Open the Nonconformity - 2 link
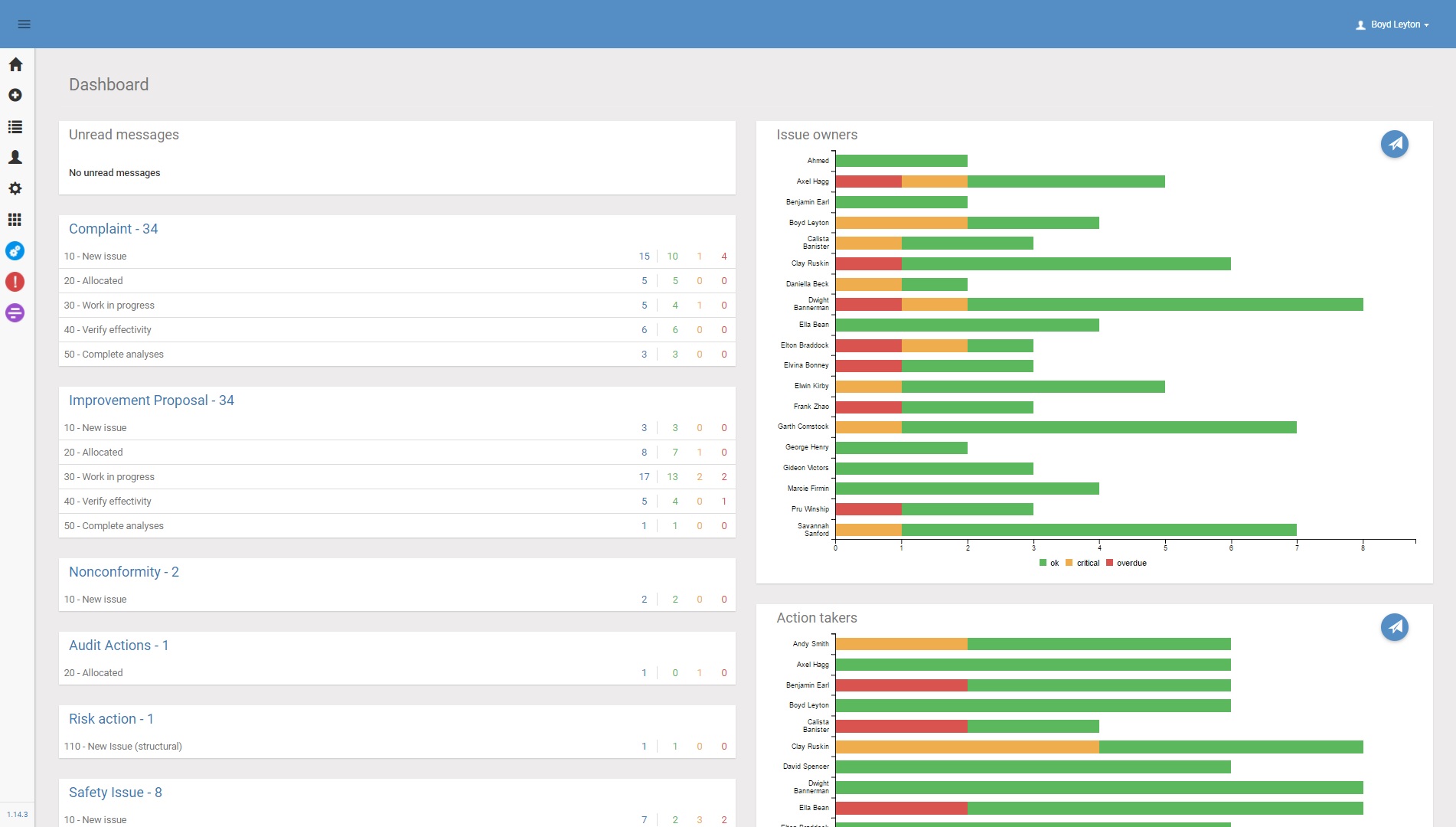Image resolution: width=1456 pixels, height=827 pixels. tap(124, 572)
